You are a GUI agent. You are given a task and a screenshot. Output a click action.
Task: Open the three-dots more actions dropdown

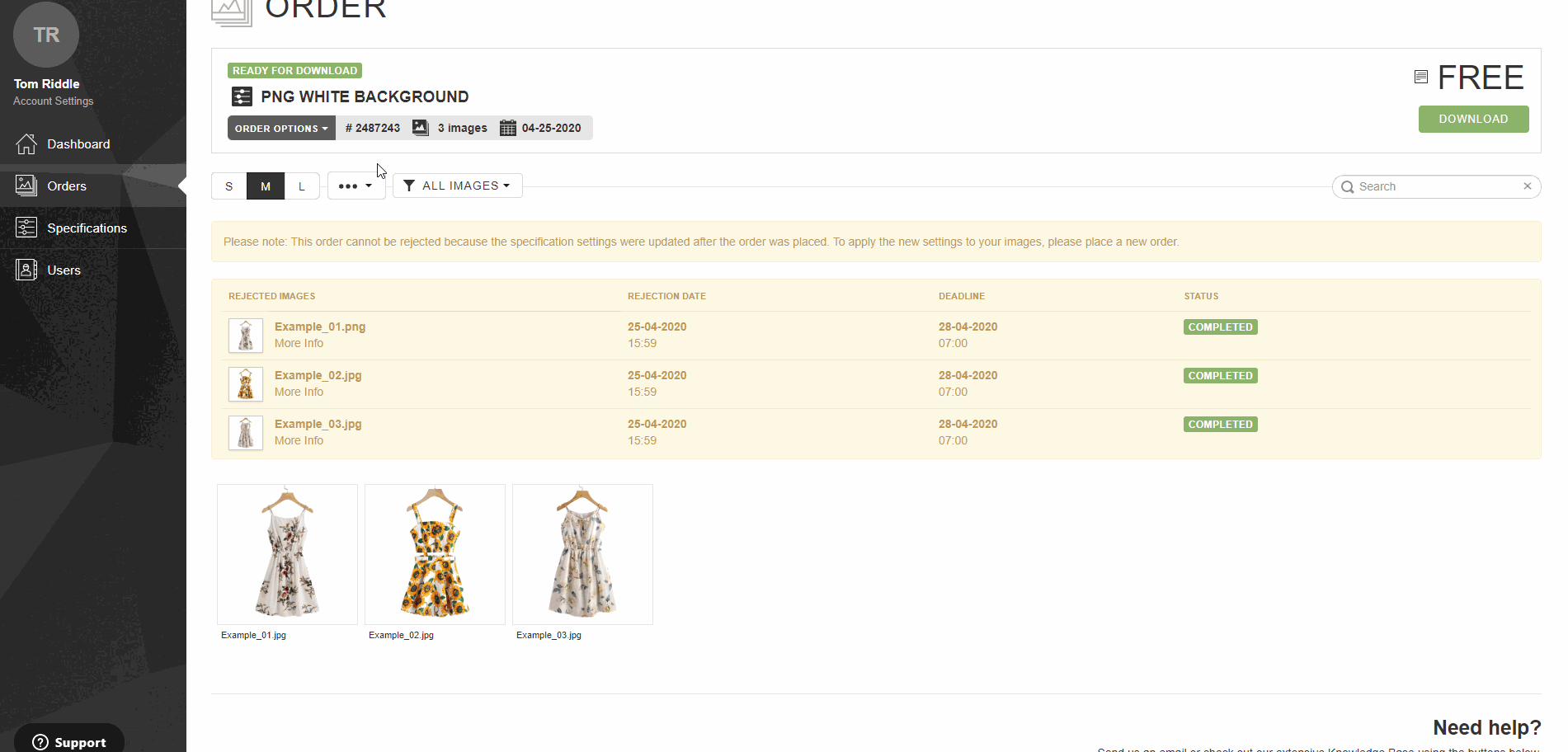[356, 186]
